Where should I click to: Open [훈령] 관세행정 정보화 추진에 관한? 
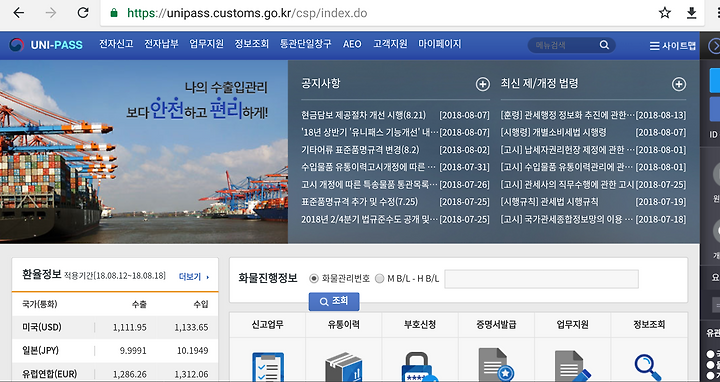568,115
